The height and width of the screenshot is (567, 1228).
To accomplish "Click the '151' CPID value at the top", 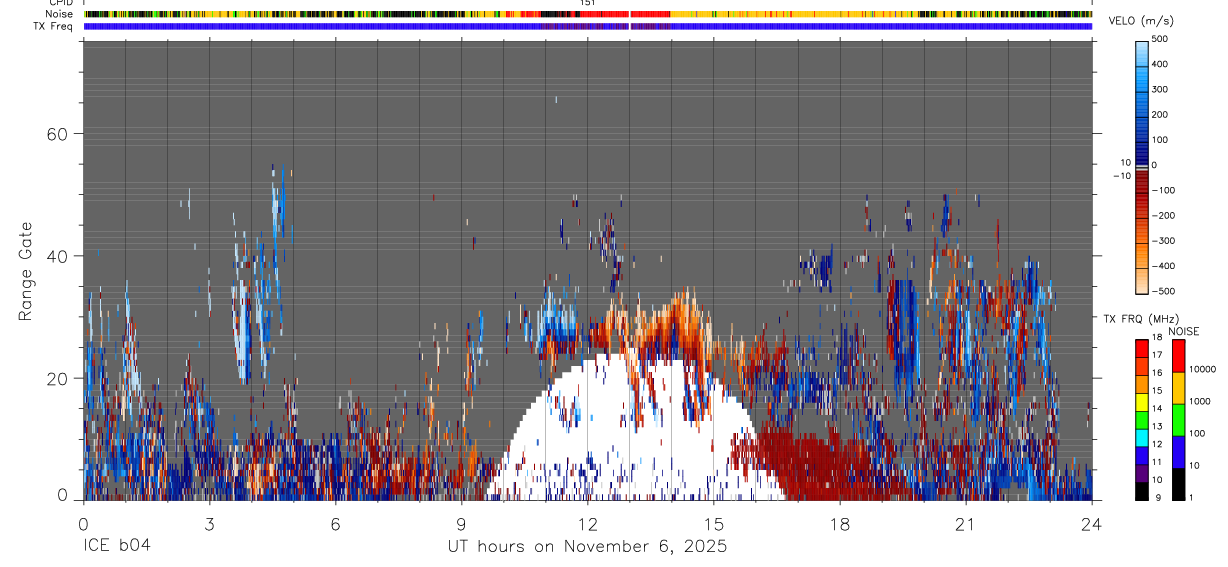I will [587, 4].
